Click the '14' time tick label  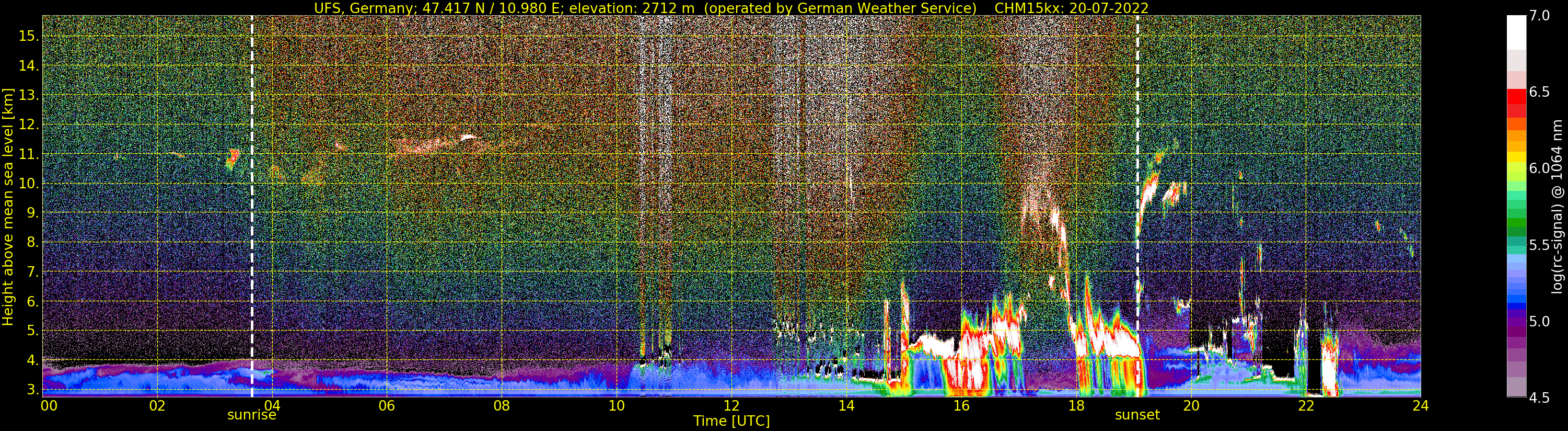click(x=846, y=405)
